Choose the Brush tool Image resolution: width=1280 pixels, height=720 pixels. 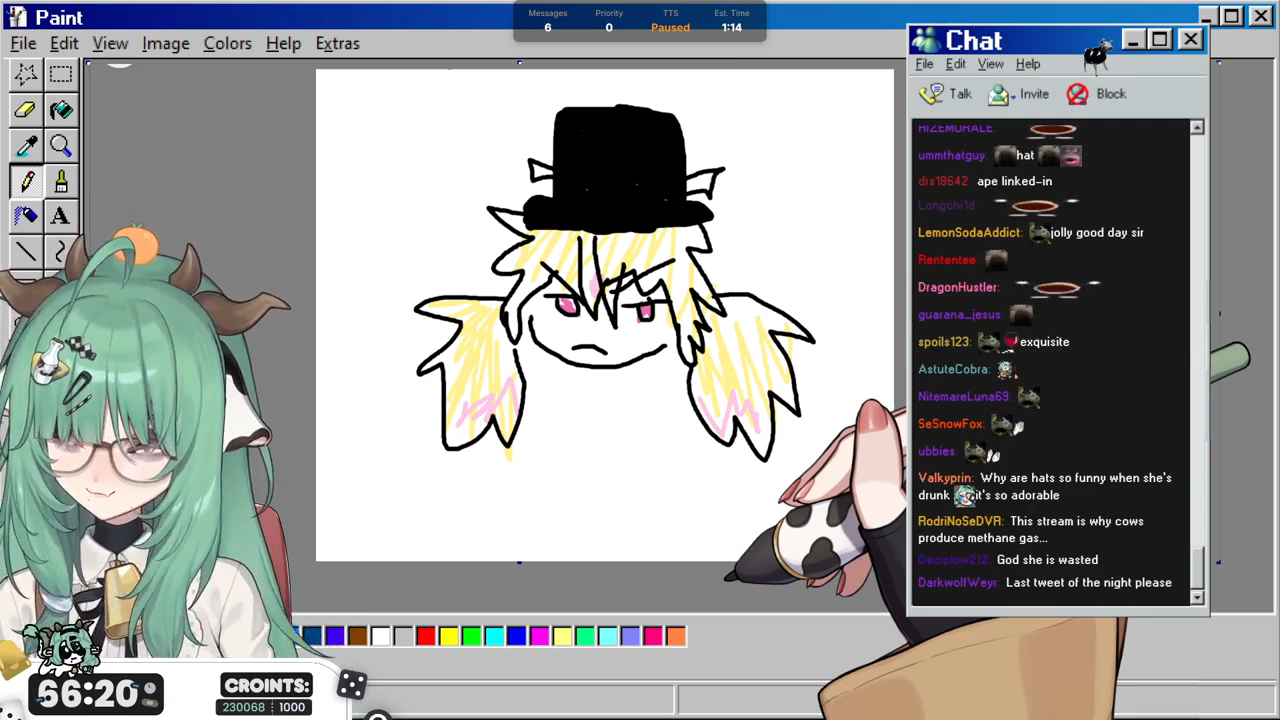(x=61, y=181)
